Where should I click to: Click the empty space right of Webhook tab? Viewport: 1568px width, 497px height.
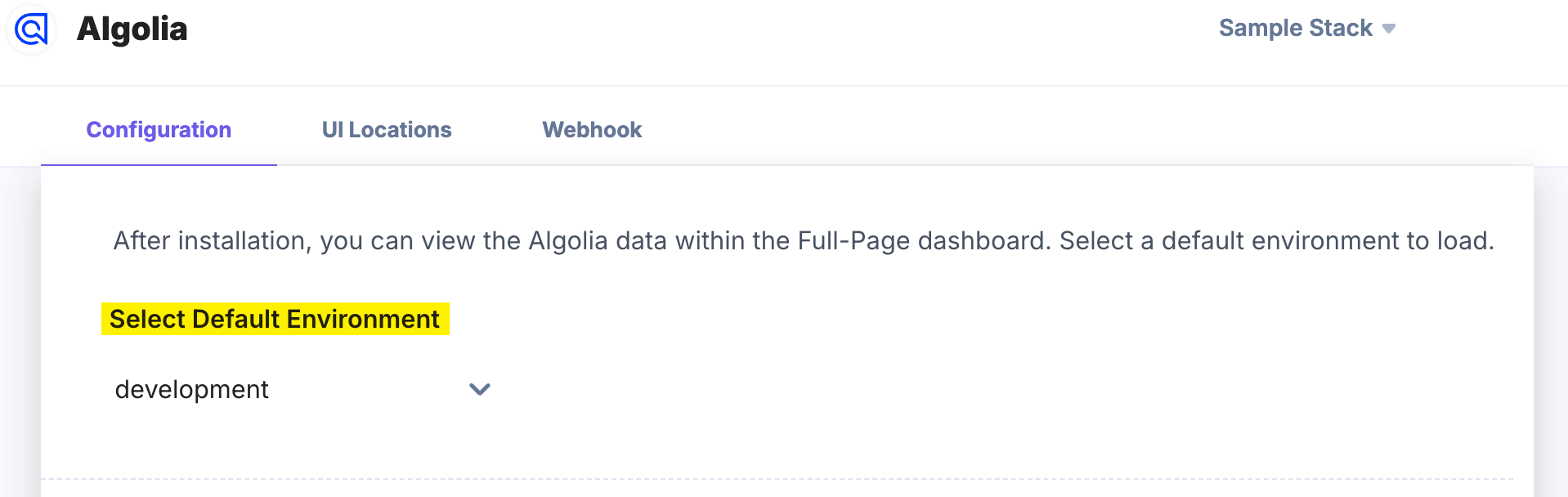click(x=981, y=130)
